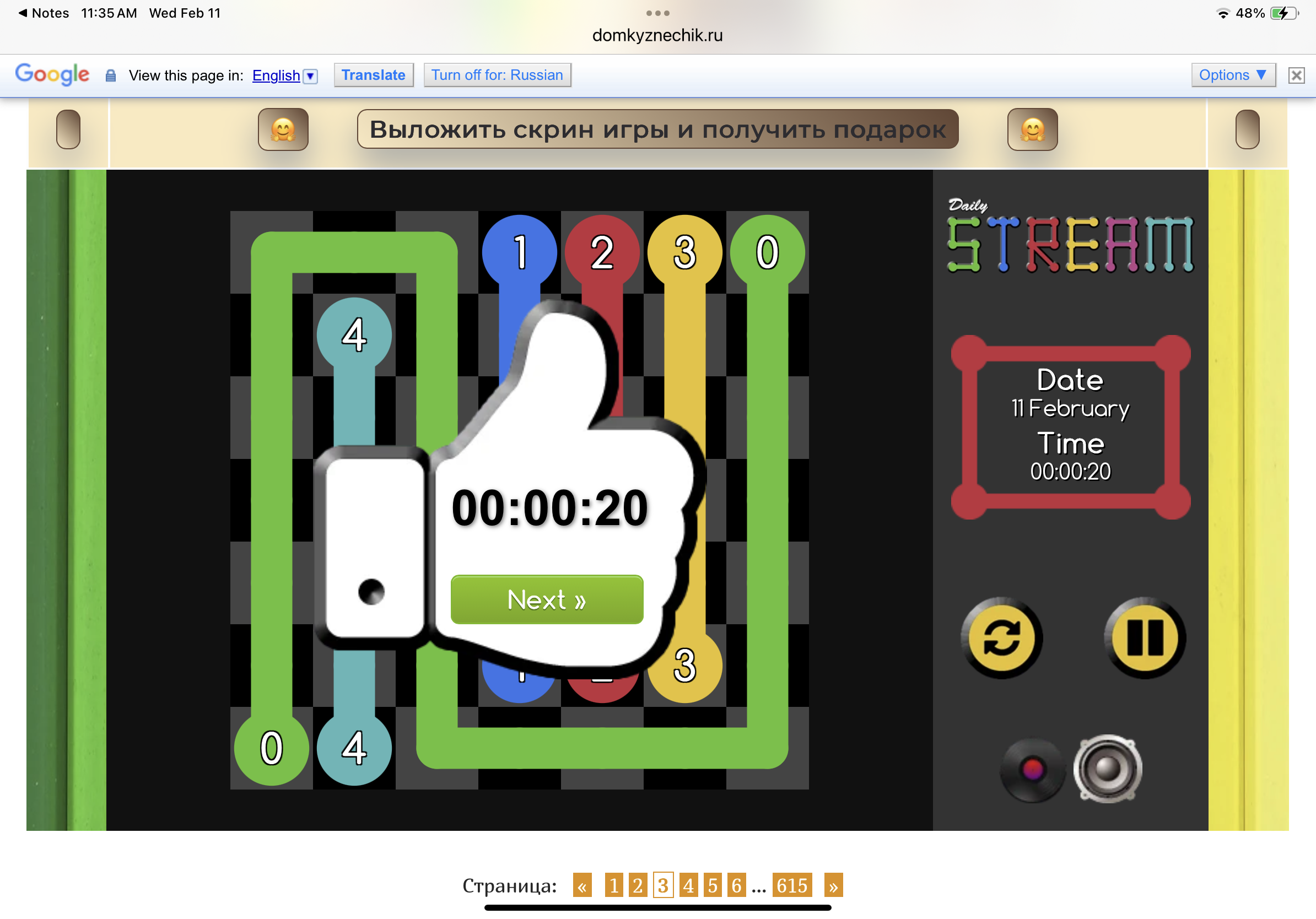The image size is (1316, 919).
Task: Click the left hugging emoji icon
Action: (283, 129)
